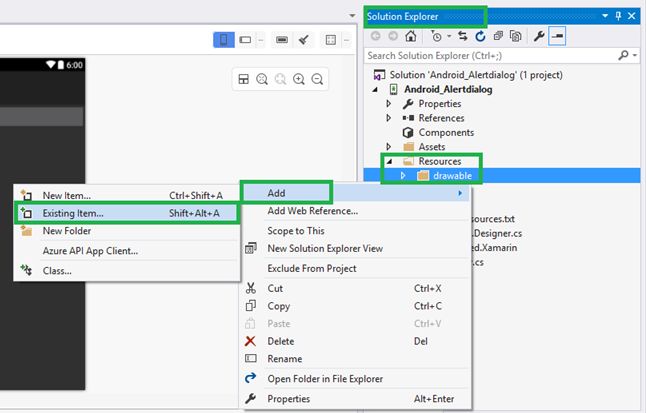
Task: Select Cut from context menu
Action: click(356, 289)
